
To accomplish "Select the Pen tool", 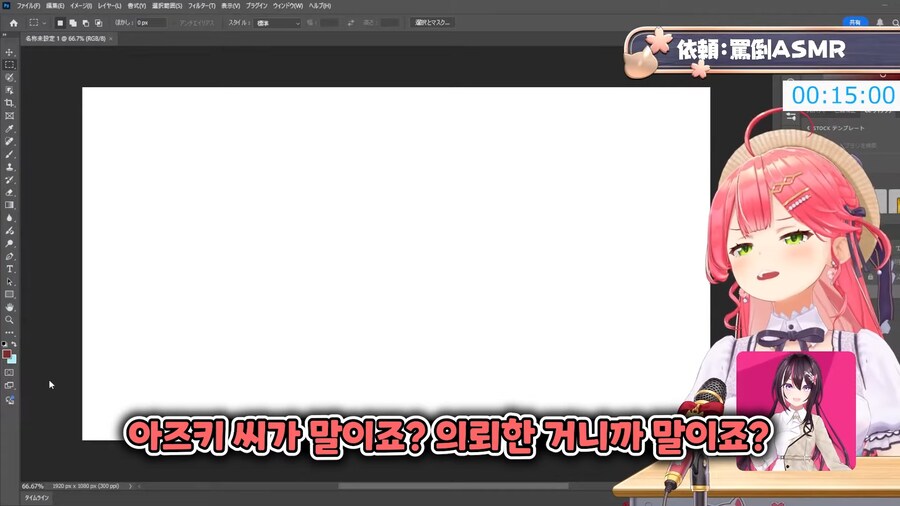I will pyautogui.click(x=9, y=256).
